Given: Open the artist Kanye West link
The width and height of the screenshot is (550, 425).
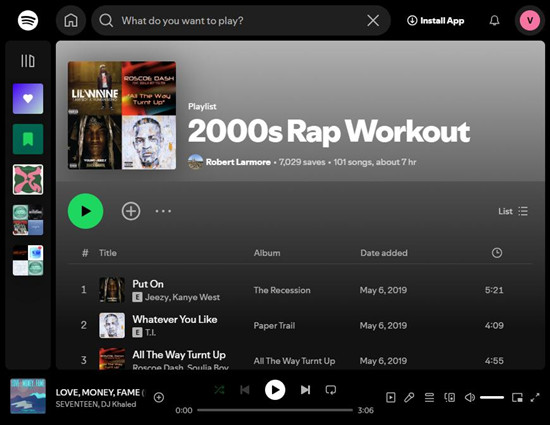Looking at the screenshot, I should (x=196, y=297).
